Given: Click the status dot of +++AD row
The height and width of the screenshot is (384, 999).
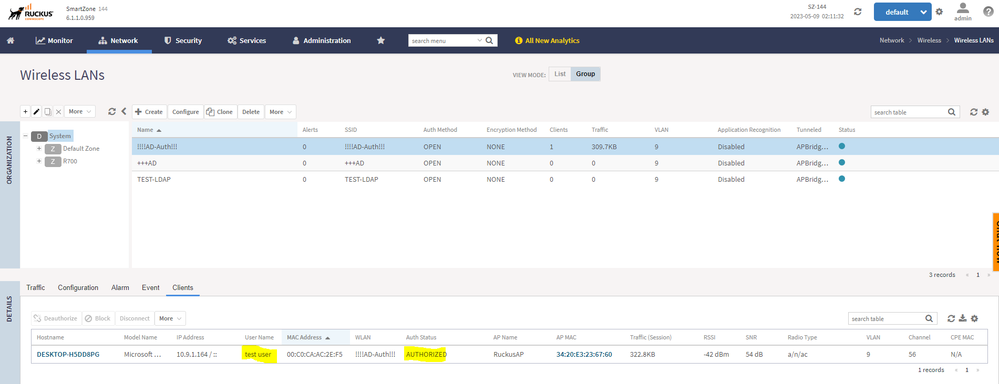Looking at the screenshot, I should tap(842, 162).
